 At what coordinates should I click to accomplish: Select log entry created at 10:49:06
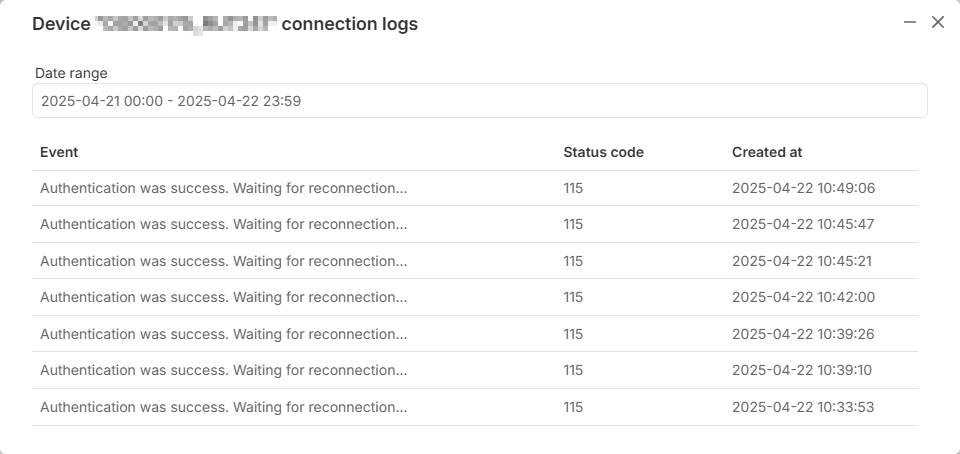[x=474, y=188]
